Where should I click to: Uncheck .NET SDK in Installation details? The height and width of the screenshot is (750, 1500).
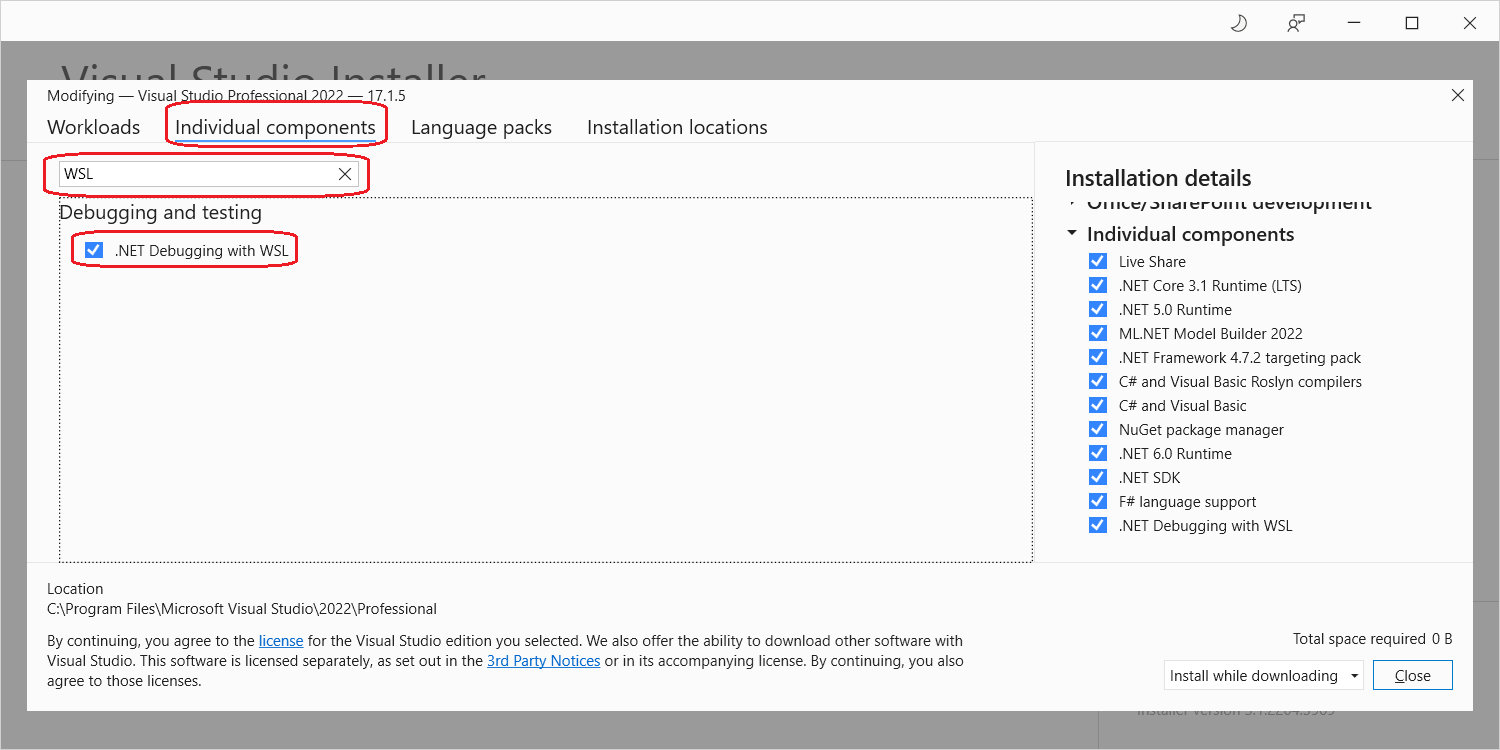(1098, 477)
